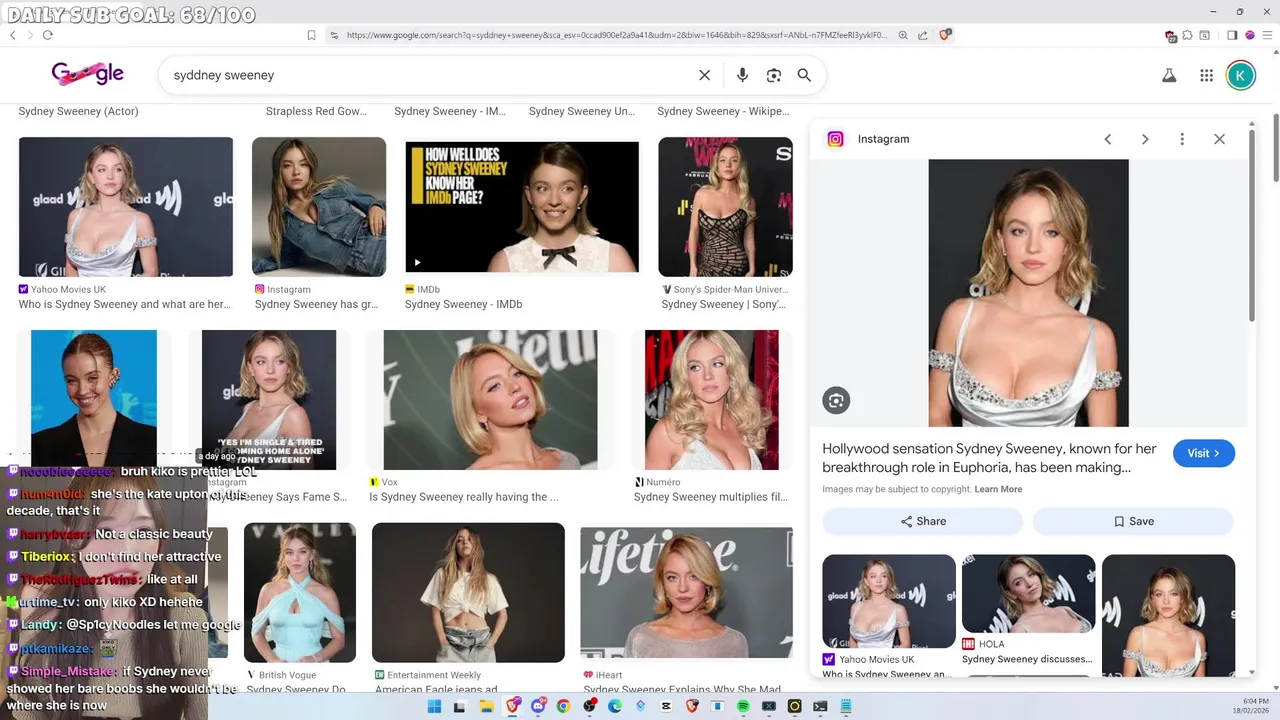Click the Save button in preview panel
This screenshot has width=1280, height=720.
1134,521
